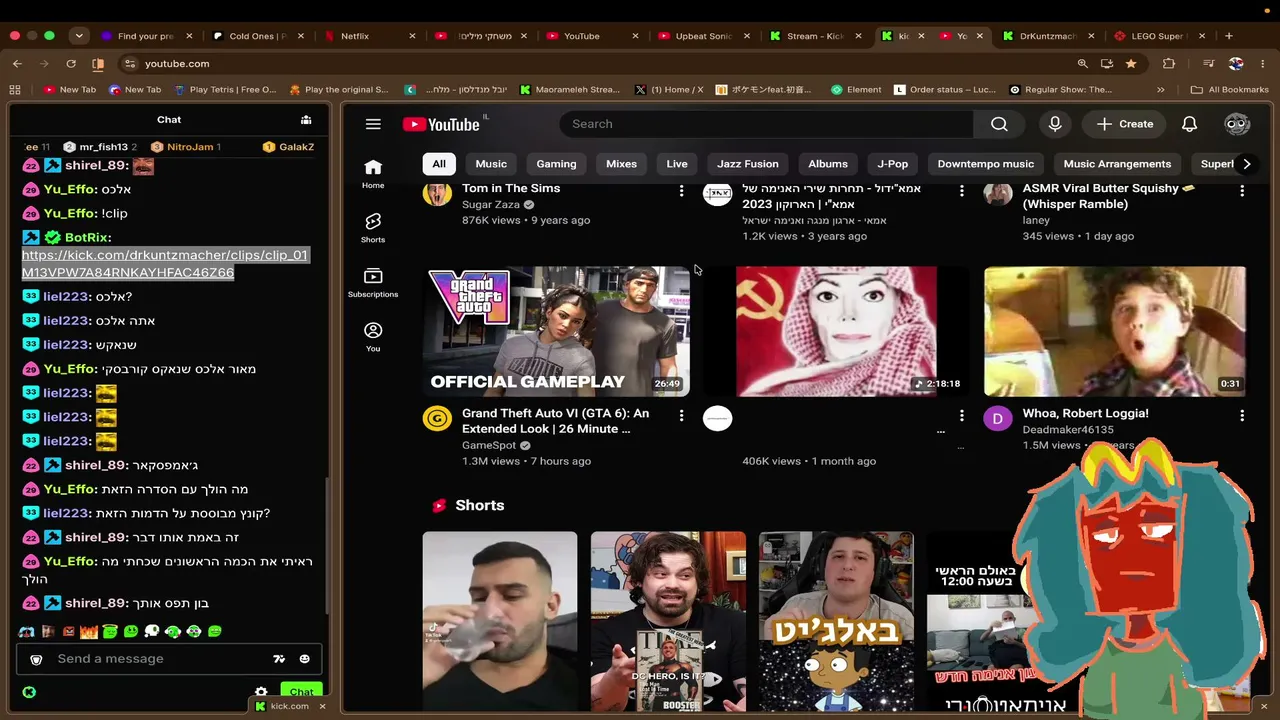The width and height of the screenshot is (1280, 720).
Task: Select the Downtempo music chip
Action: point(986,164)
